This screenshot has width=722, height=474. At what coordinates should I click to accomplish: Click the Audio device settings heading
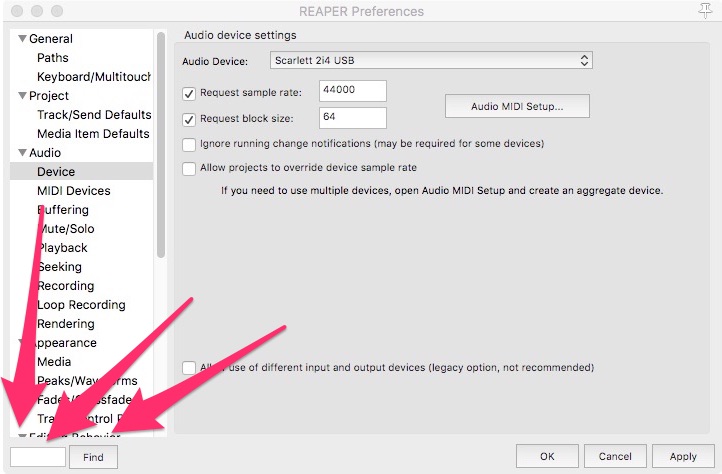coord(240,35)
